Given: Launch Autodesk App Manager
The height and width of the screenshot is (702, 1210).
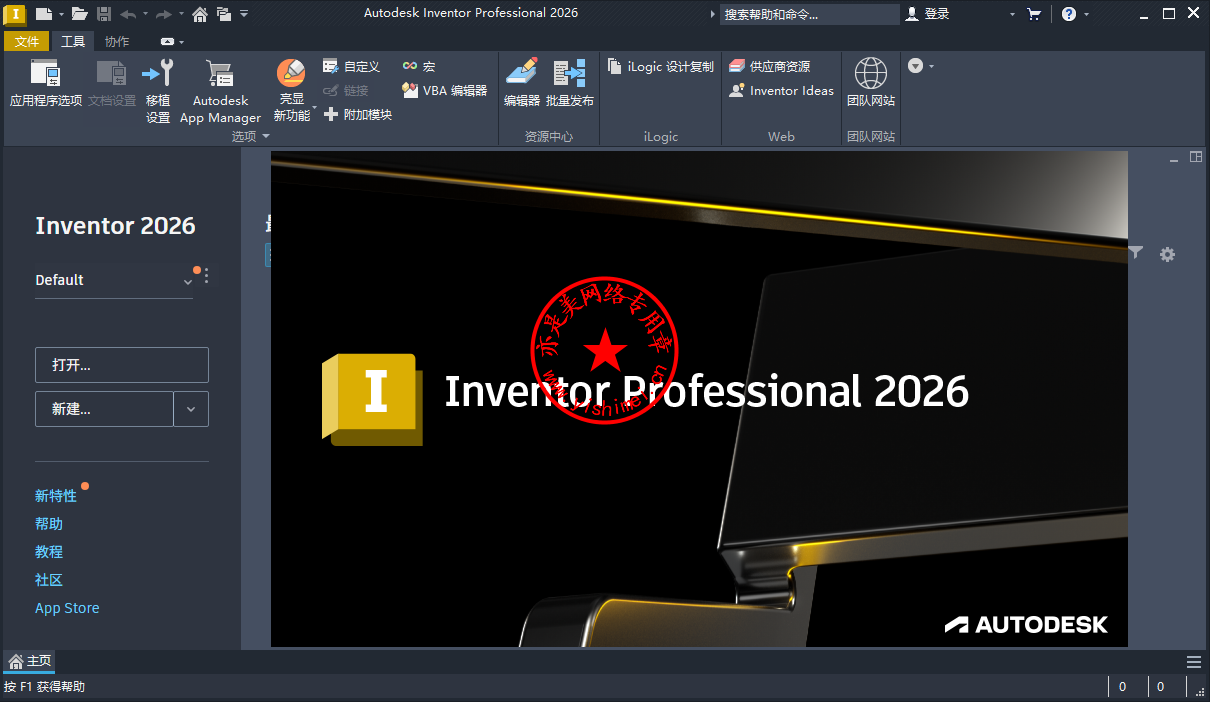Looking at the screenshot, I should click(220, 90).
